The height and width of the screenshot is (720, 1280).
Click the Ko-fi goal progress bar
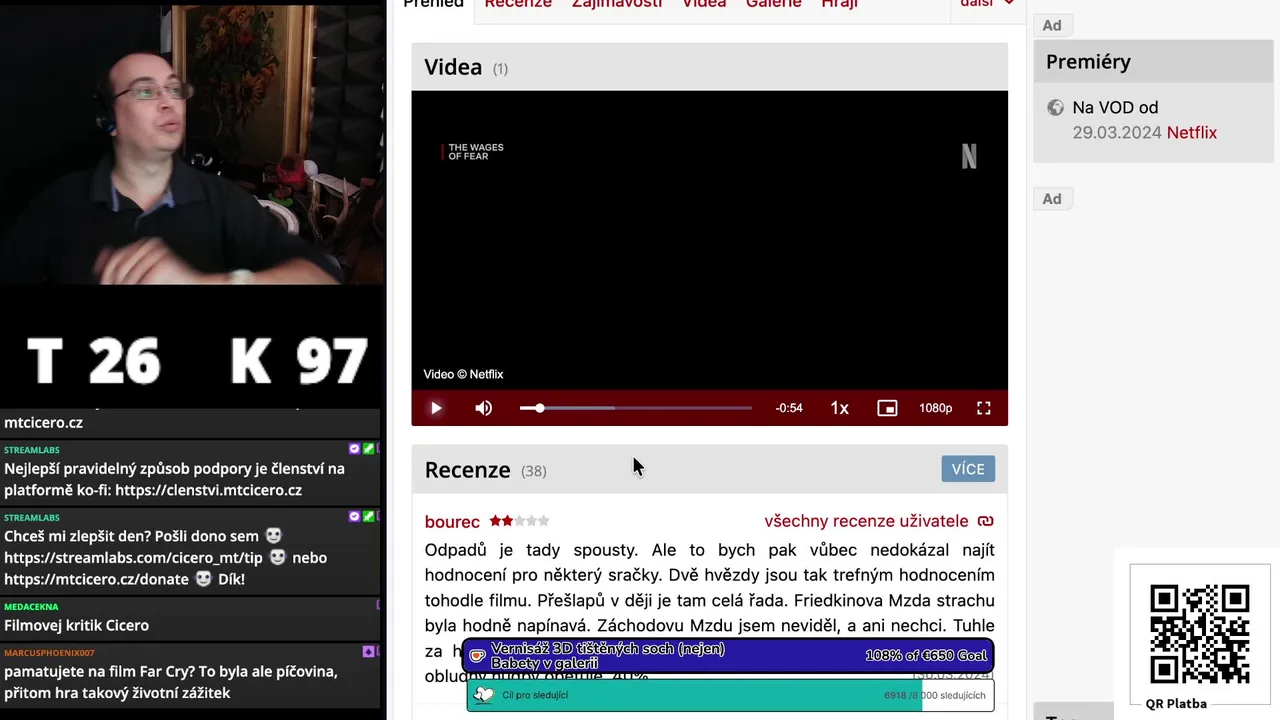click(x=728, y=656)
